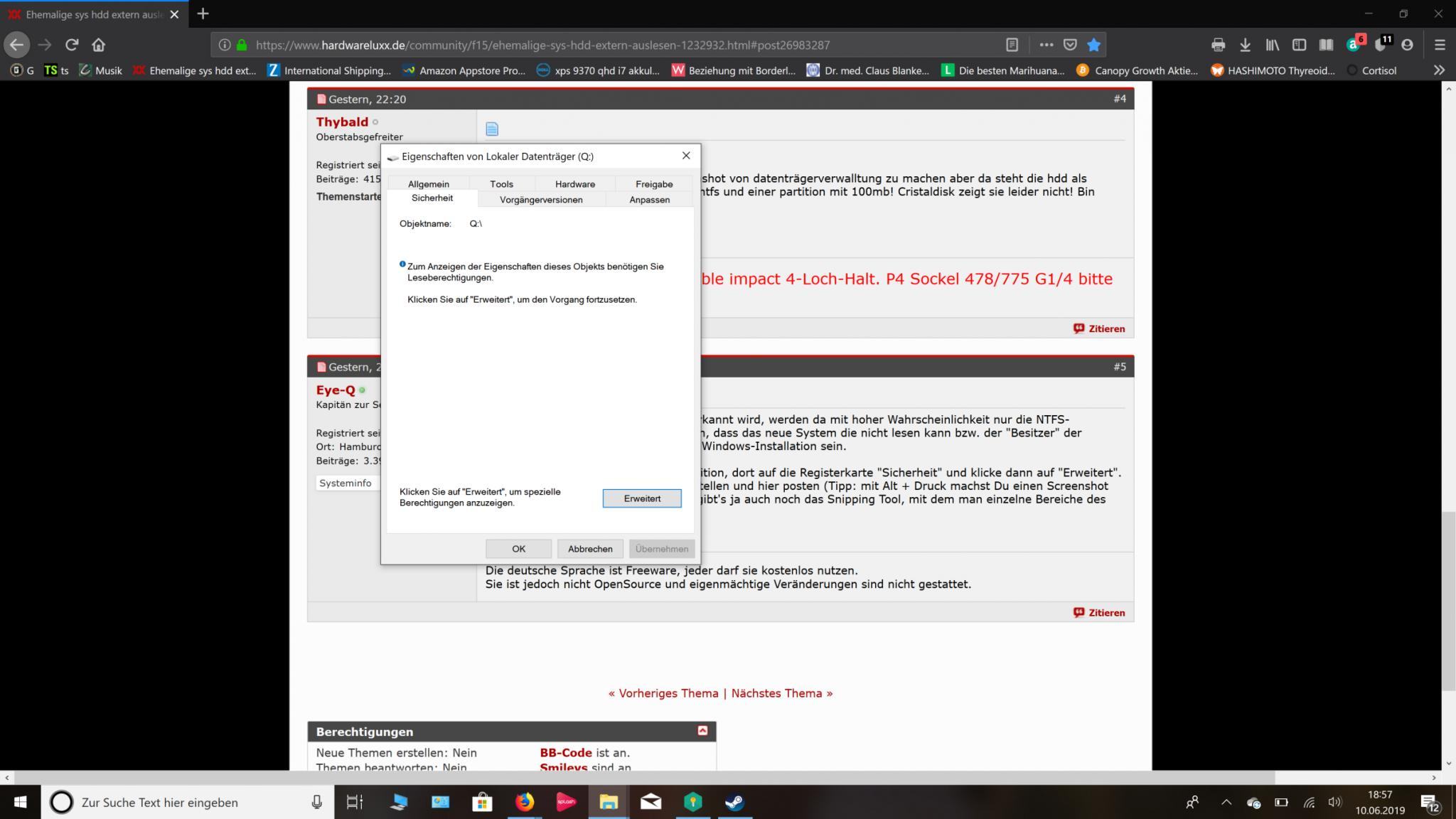
Task: Expand the hidden bookmarks chevron
Action: click(1439, 70)
